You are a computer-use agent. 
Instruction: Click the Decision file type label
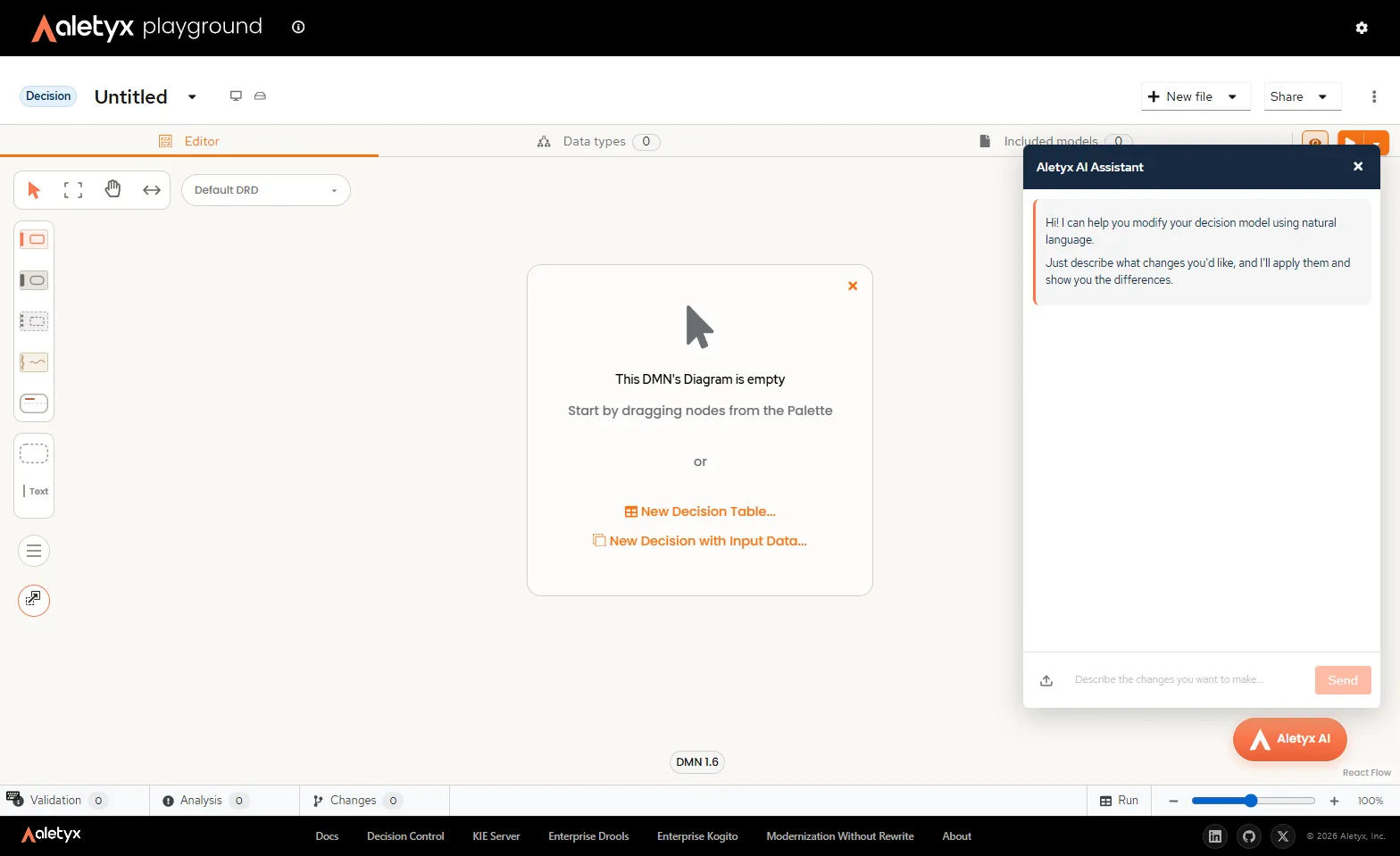click(48, 96)
